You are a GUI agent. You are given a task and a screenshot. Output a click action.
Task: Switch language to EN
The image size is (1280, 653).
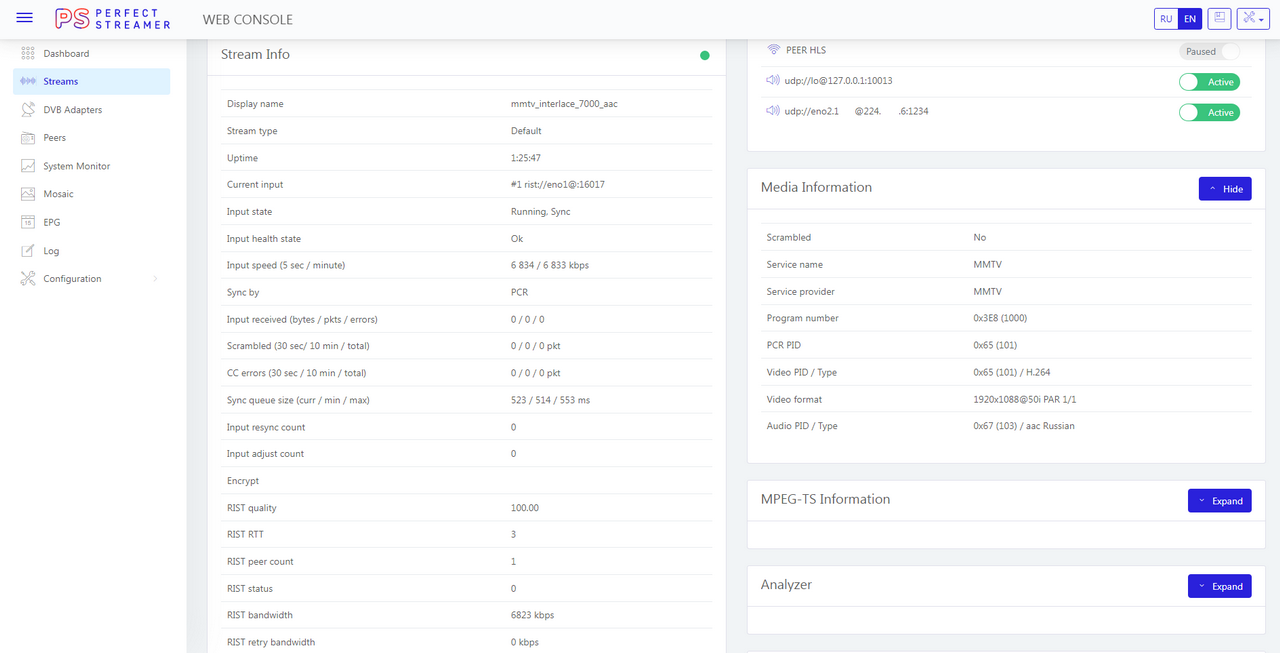[1190, 19]
